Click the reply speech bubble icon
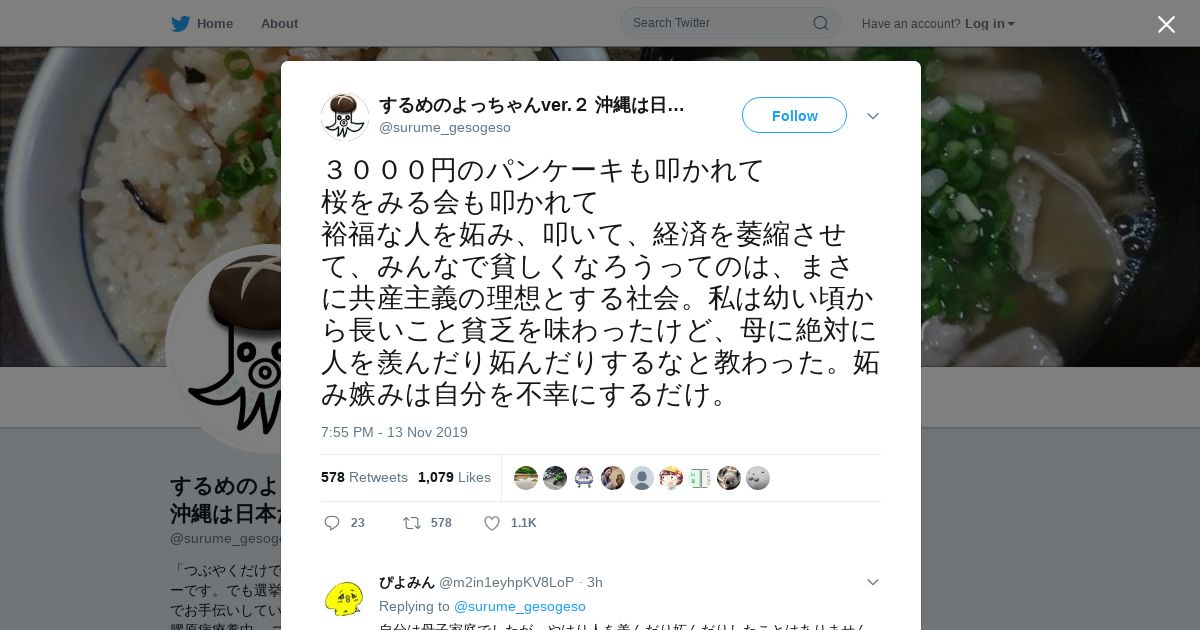 [x=332, y=523]
